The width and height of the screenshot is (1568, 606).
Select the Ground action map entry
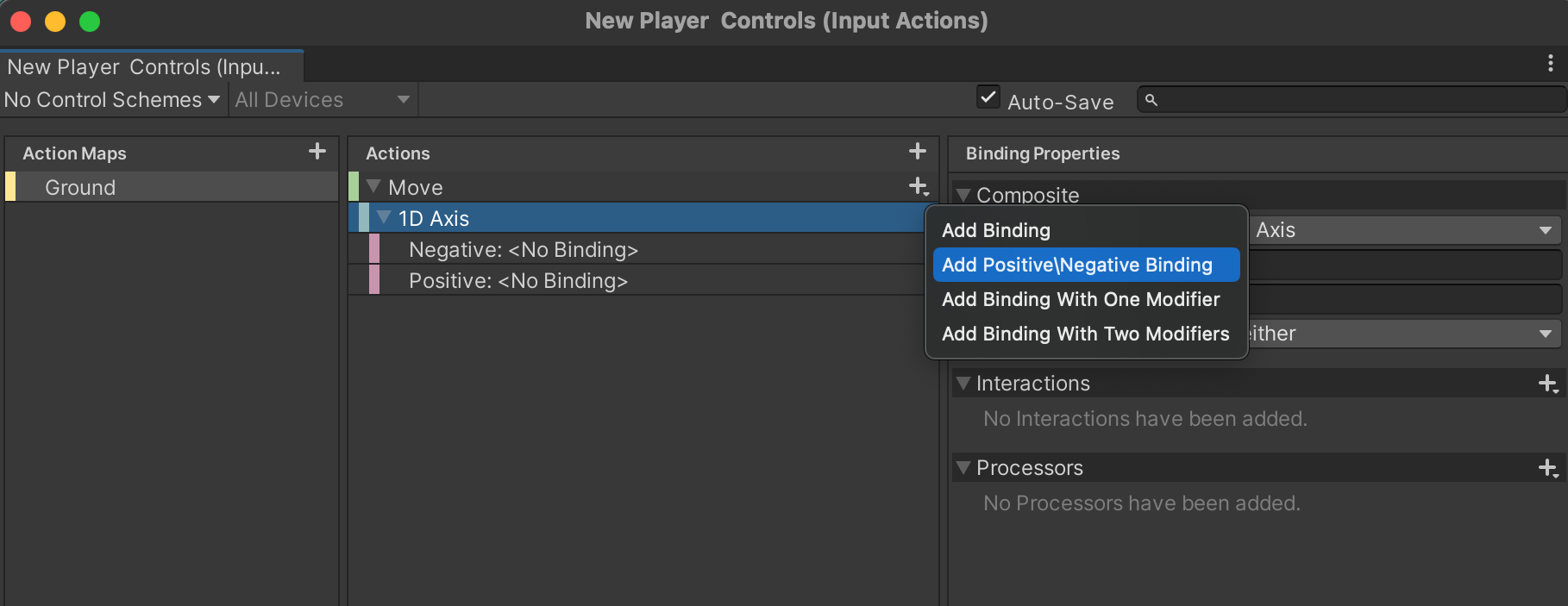[79, 186]
